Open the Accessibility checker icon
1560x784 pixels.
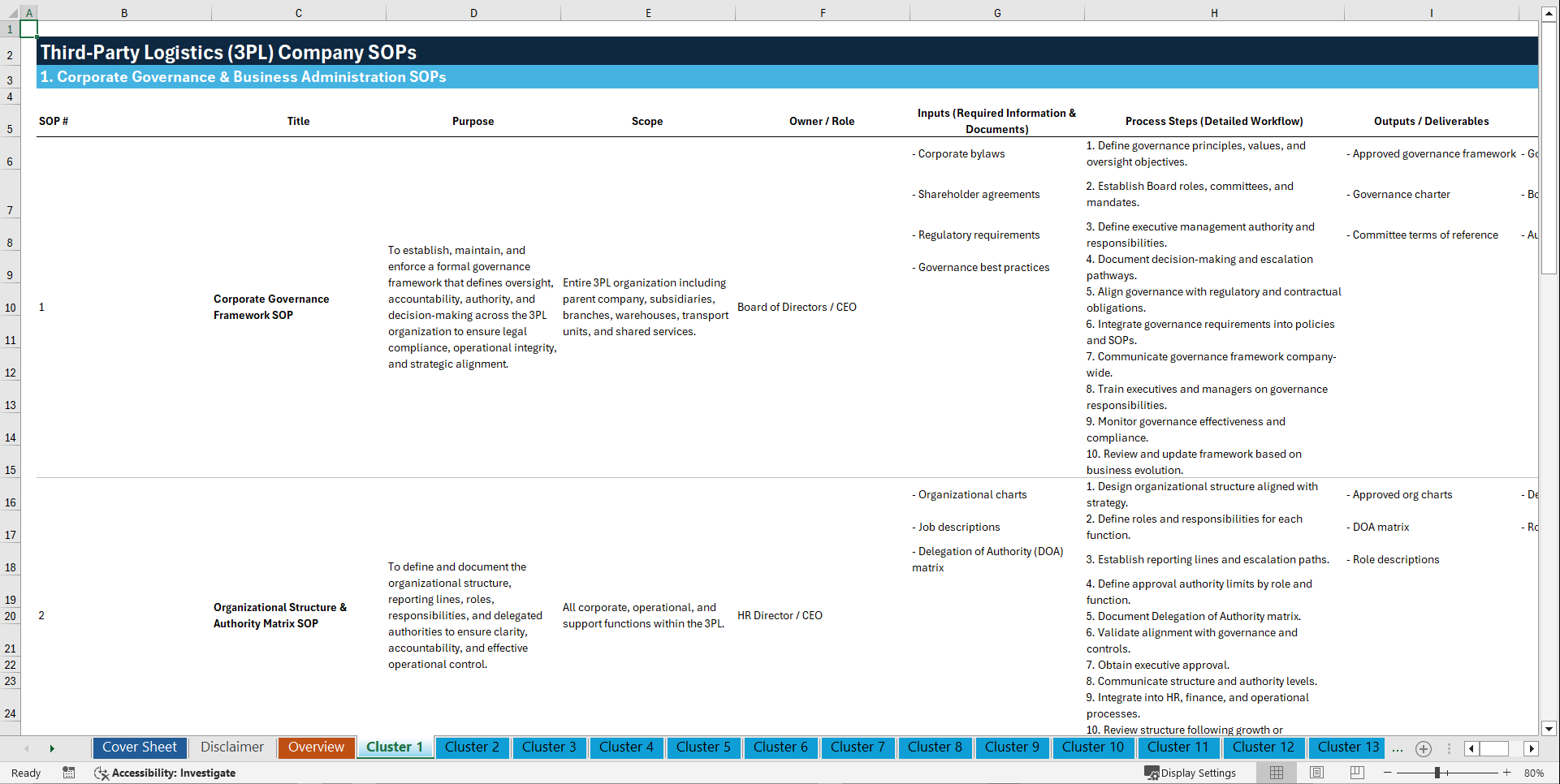tap(102, 773)
